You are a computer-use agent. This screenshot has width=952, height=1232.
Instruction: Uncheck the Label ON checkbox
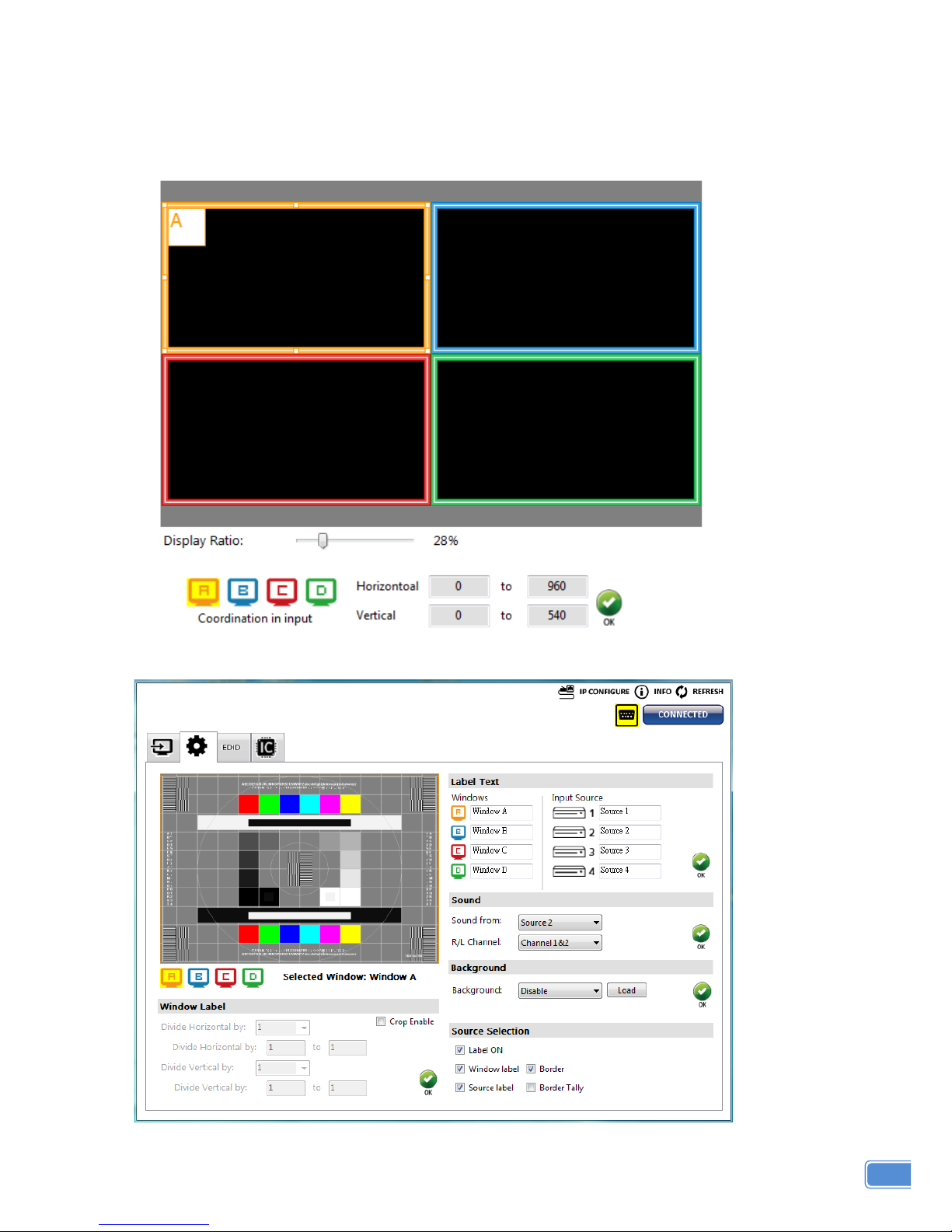coord(460,1050)
